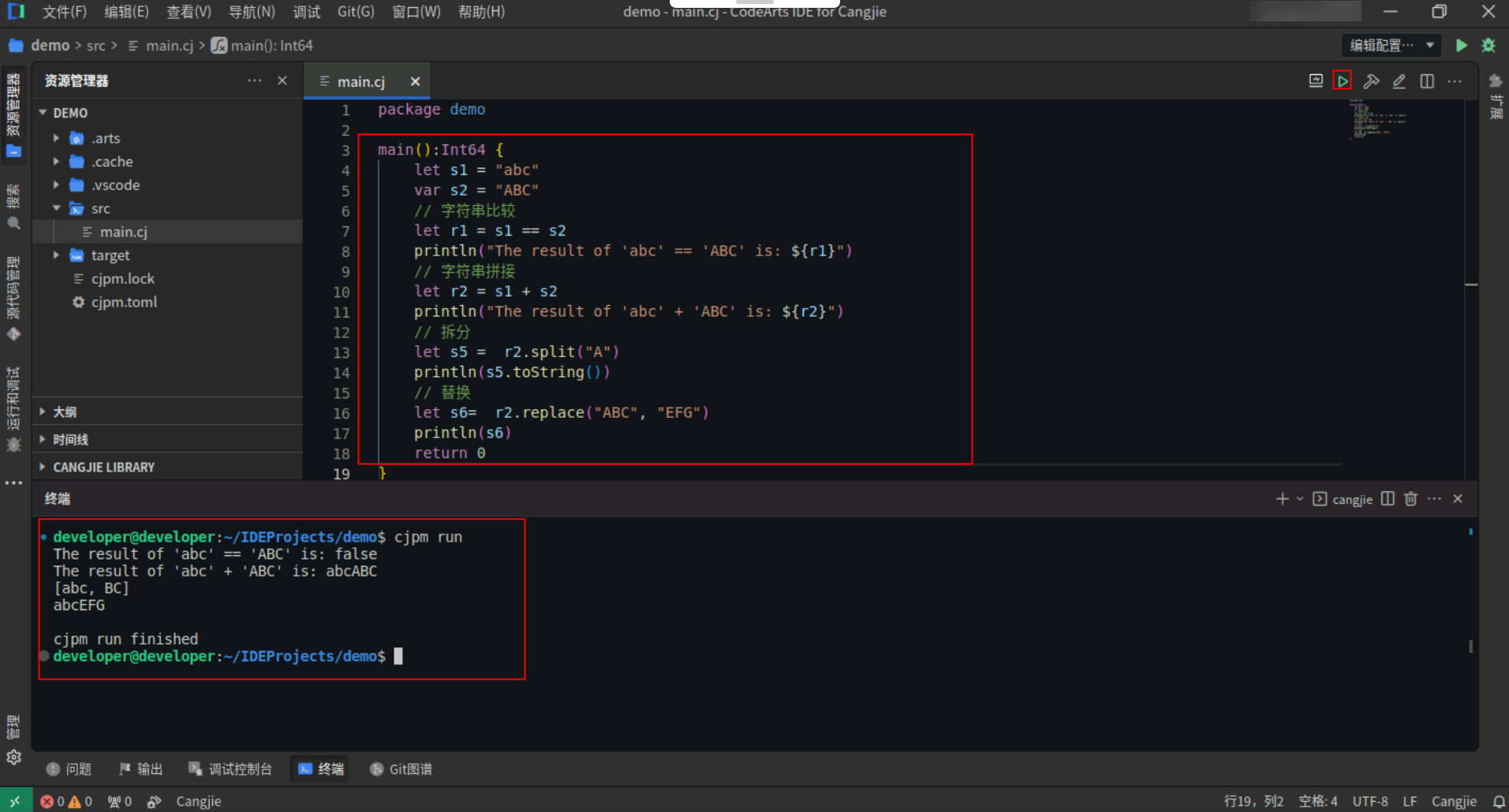Open the 查看(V) menu
Viewport: 1509px width, 812px height.
pos(189,12)
